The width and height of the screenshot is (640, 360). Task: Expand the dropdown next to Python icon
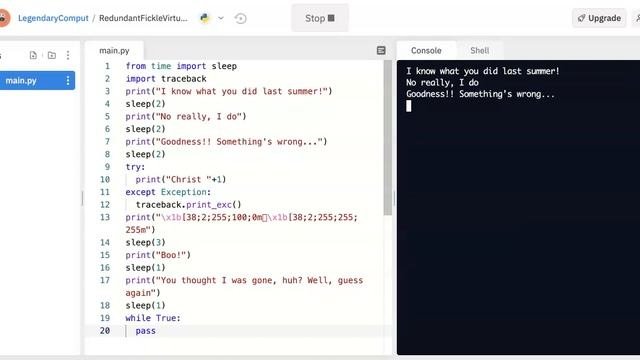pyautogui.click(x=221, y=18)
